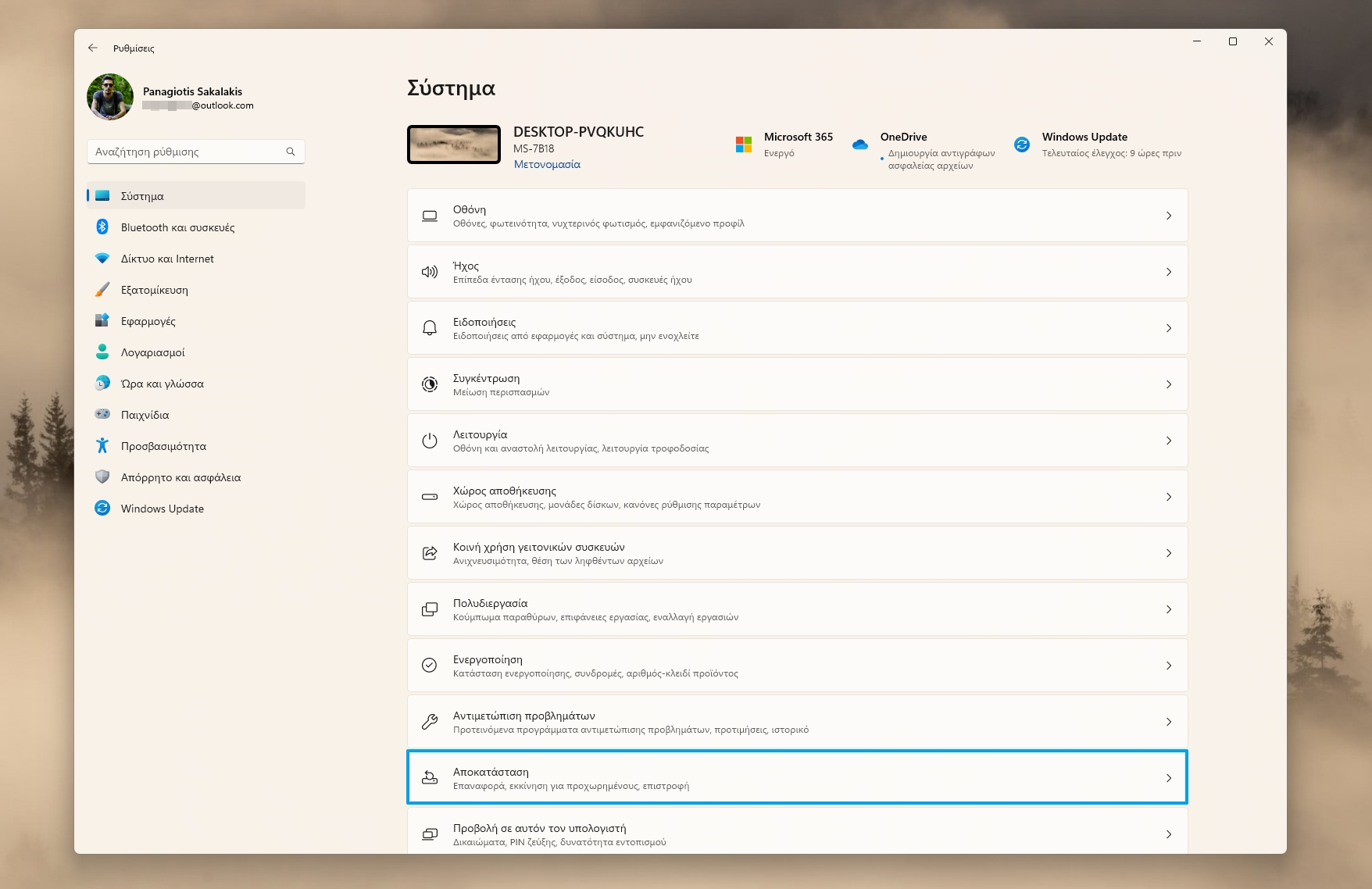The width and height of the screenshot is (1372, 889).
Task: Click the gamepad Παιχνίδια icon
Action: tap(102, 414)
